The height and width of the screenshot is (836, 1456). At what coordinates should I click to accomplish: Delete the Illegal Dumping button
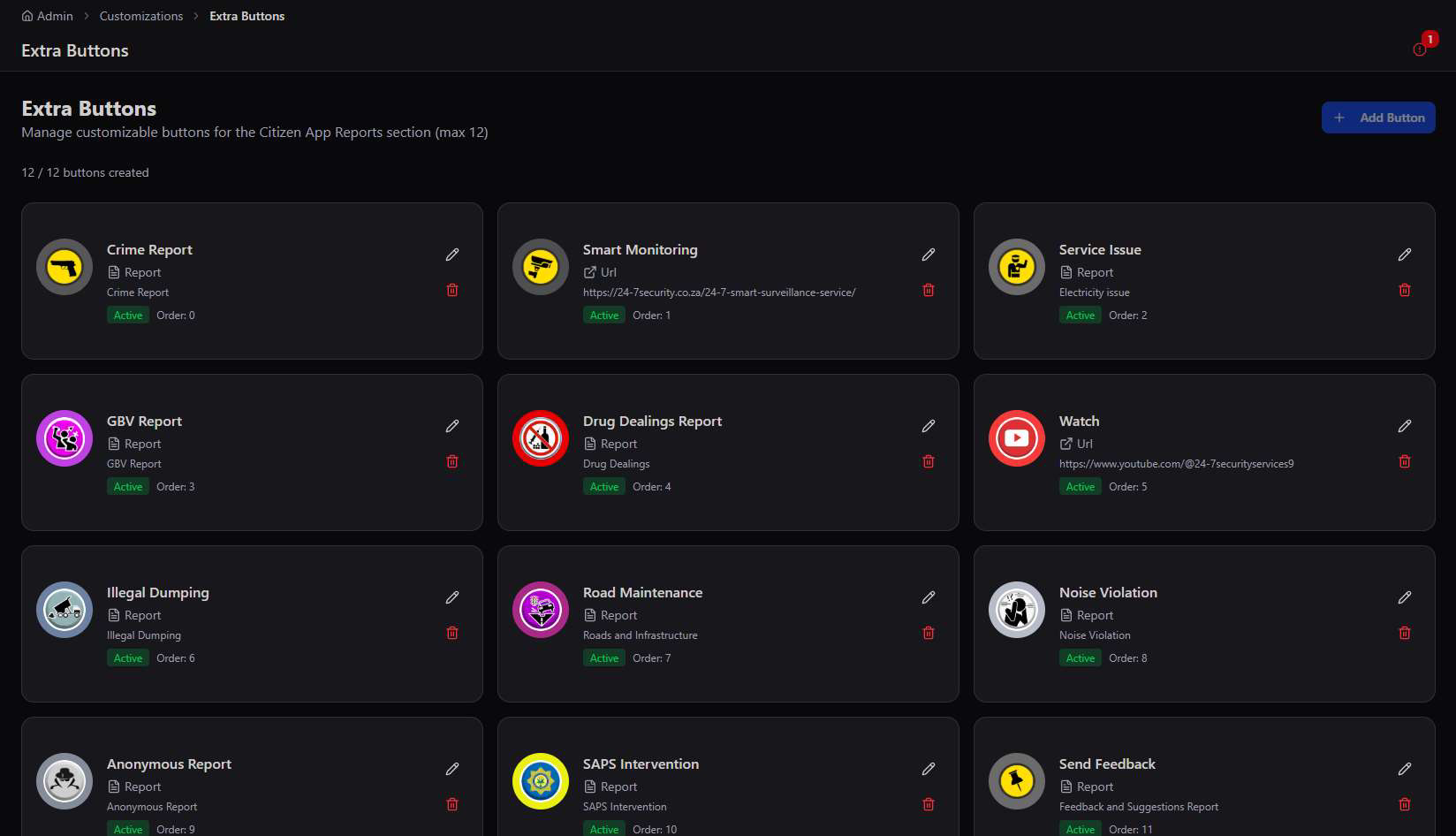point(452,633)
